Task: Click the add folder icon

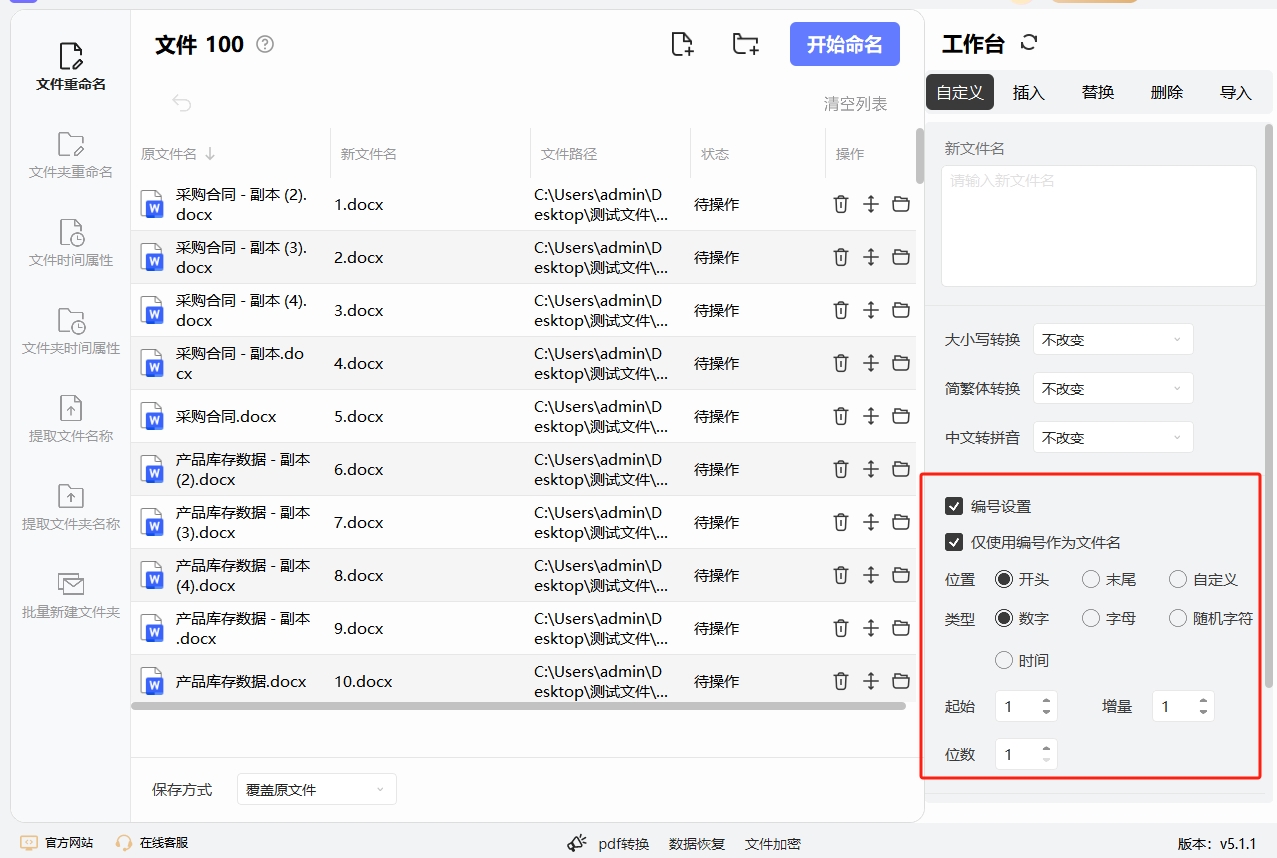Action: (745, 44)
